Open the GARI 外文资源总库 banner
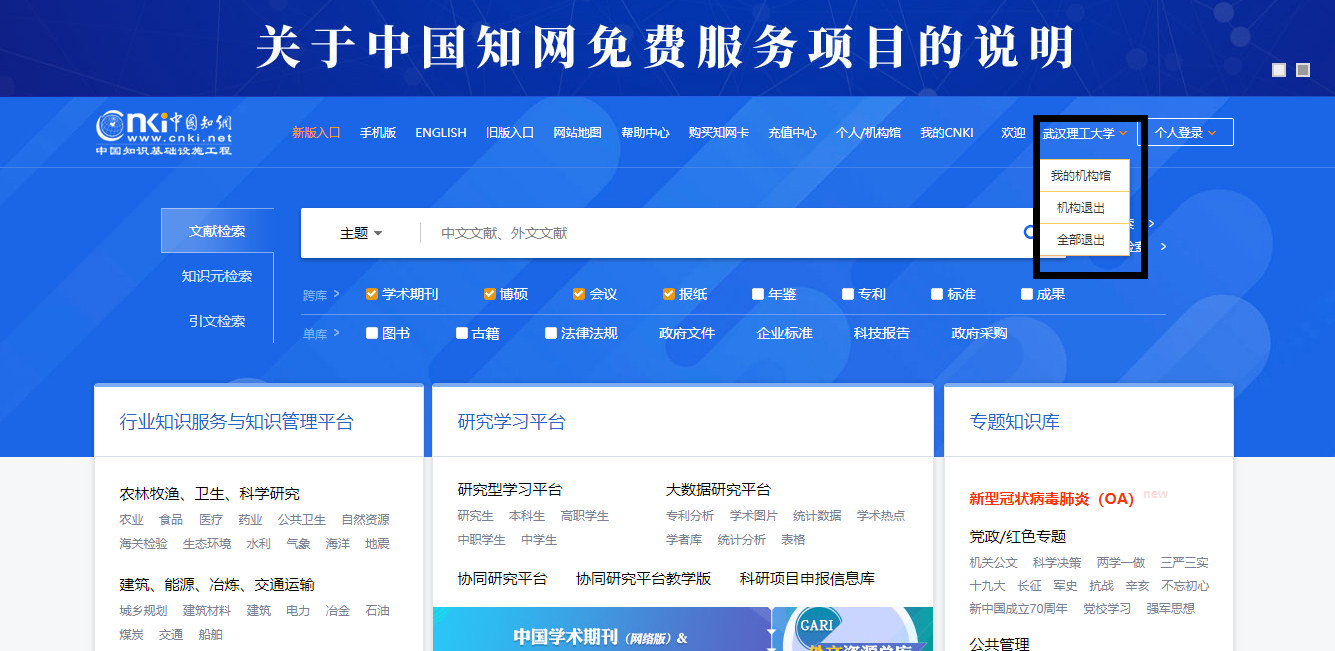Image resolution: width=1335 pixels, height=651 pixels. [x=853, y=629]
